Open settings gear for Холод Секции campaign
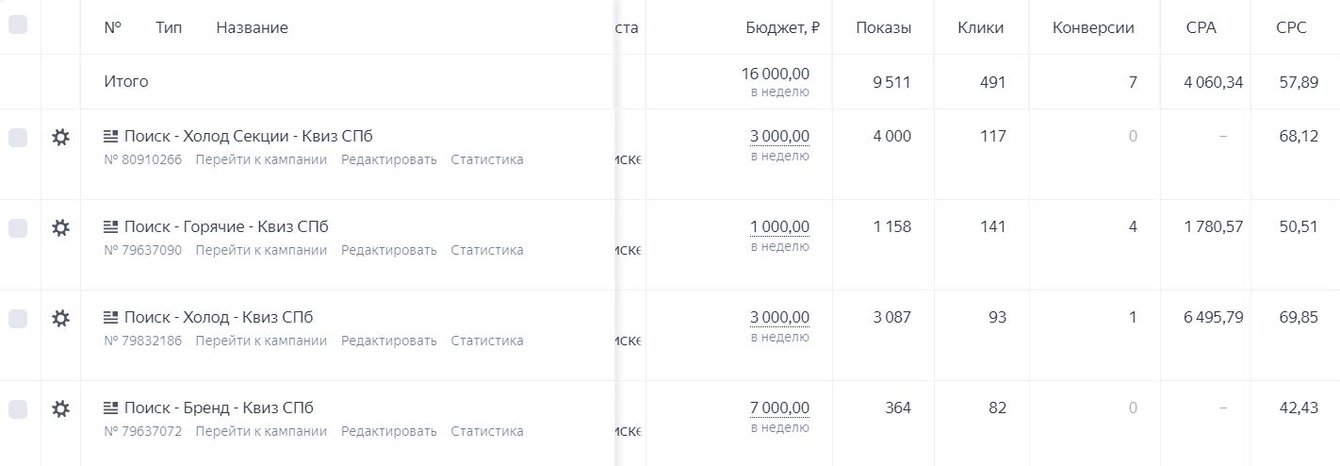The height and width of the screenshot is (466, 1340). (61, 137)
